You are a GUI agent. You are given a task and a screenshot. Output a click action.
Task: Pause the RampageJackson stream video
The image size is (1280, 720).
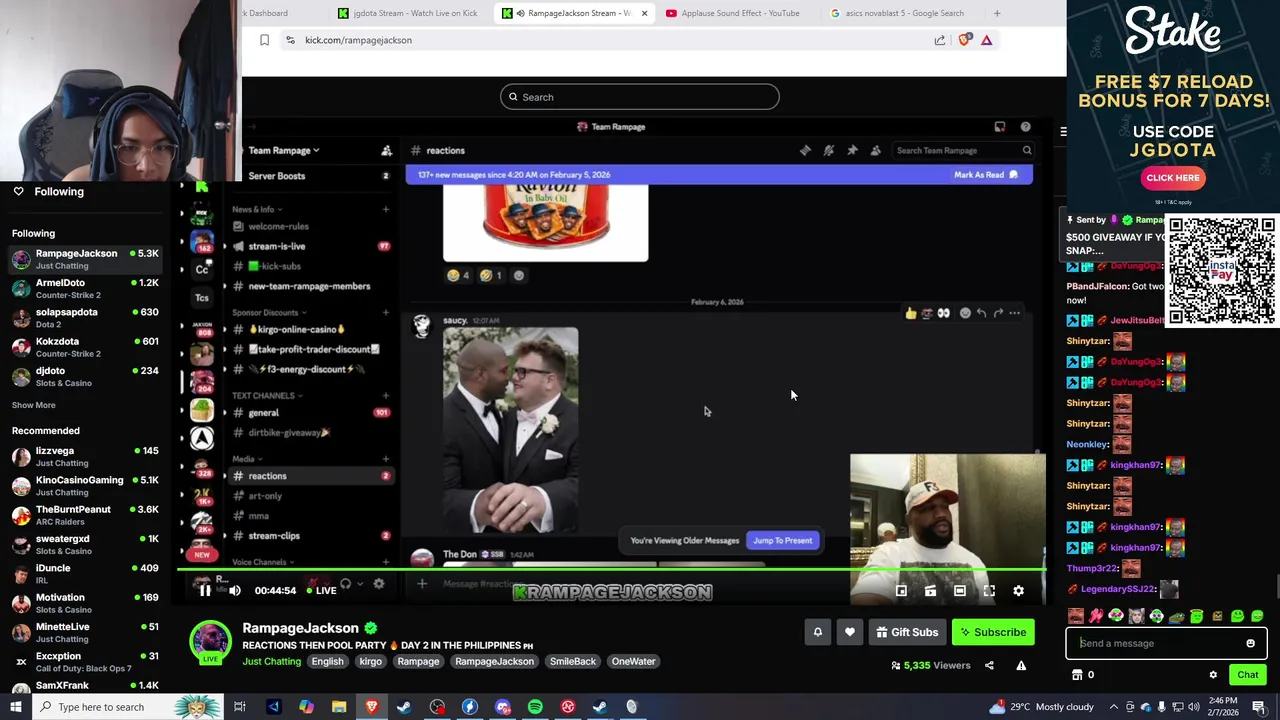click(x=204, y=590)
